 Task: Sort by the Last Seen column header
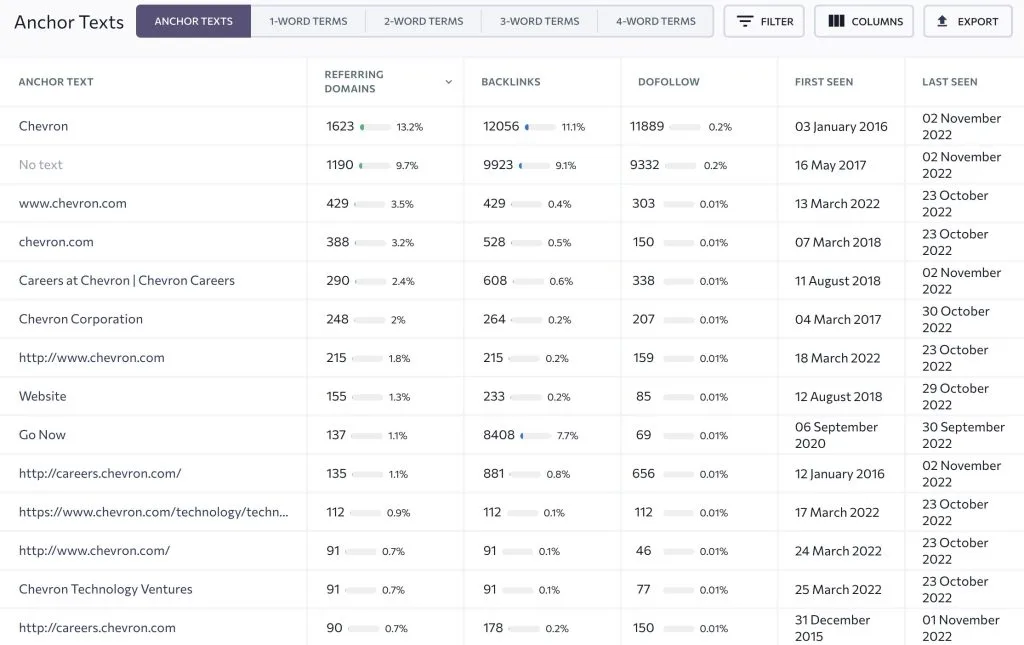pos(950,82)
